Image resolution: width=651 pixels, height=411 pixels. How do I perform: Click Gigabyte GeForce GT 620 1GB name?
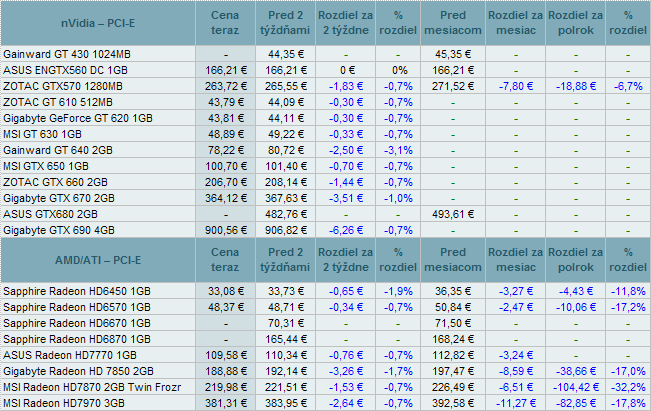click(78, 118)
